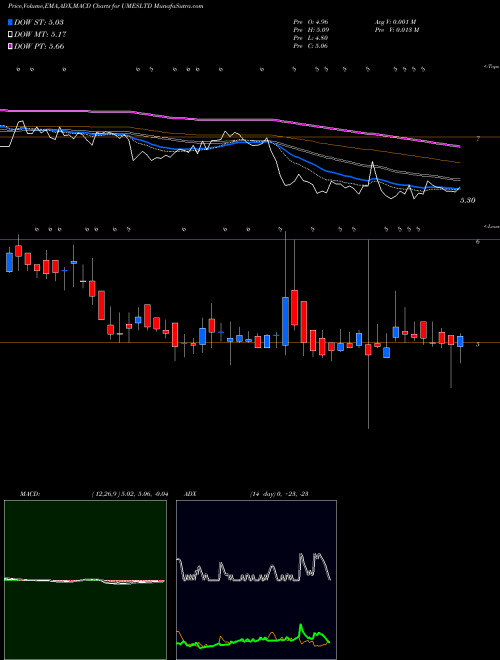Click the MACD (12,26,9) values text
The image size is (500, 660).
129,494
